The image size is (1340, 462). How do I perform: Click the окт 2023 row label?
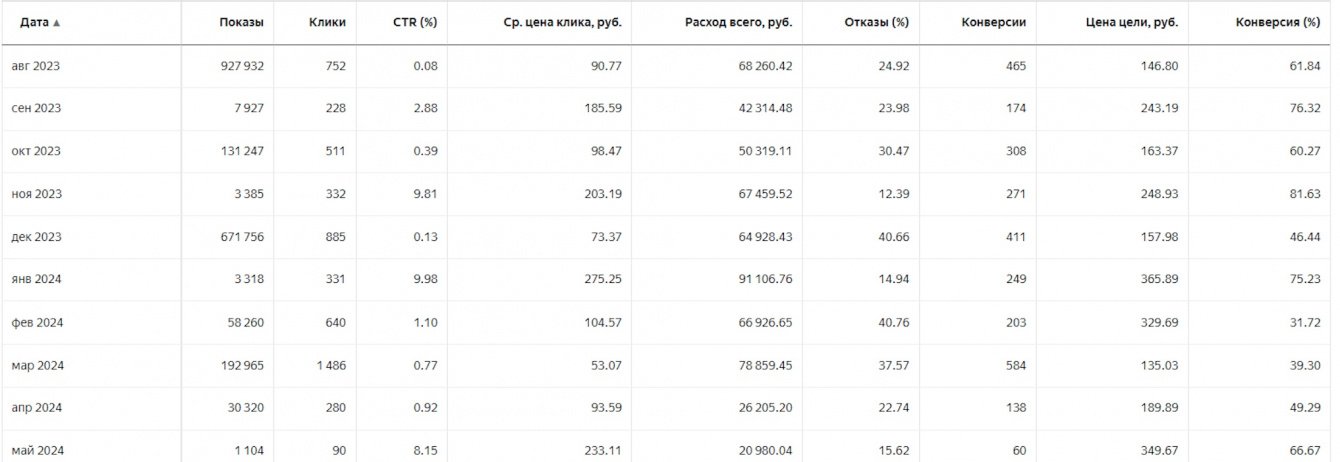click(36, 151)
